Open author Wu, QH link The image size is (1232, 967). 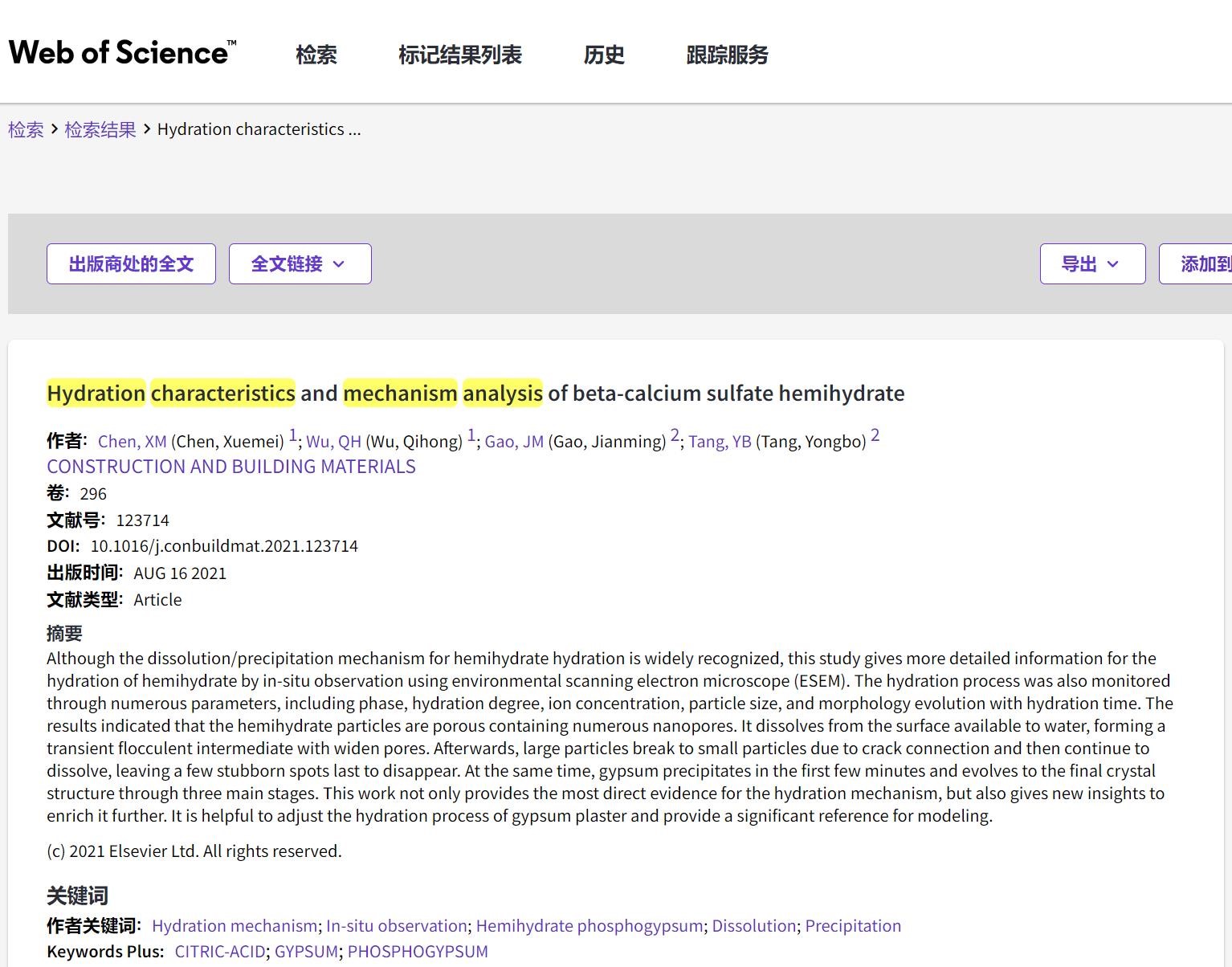tap(333, 441)
